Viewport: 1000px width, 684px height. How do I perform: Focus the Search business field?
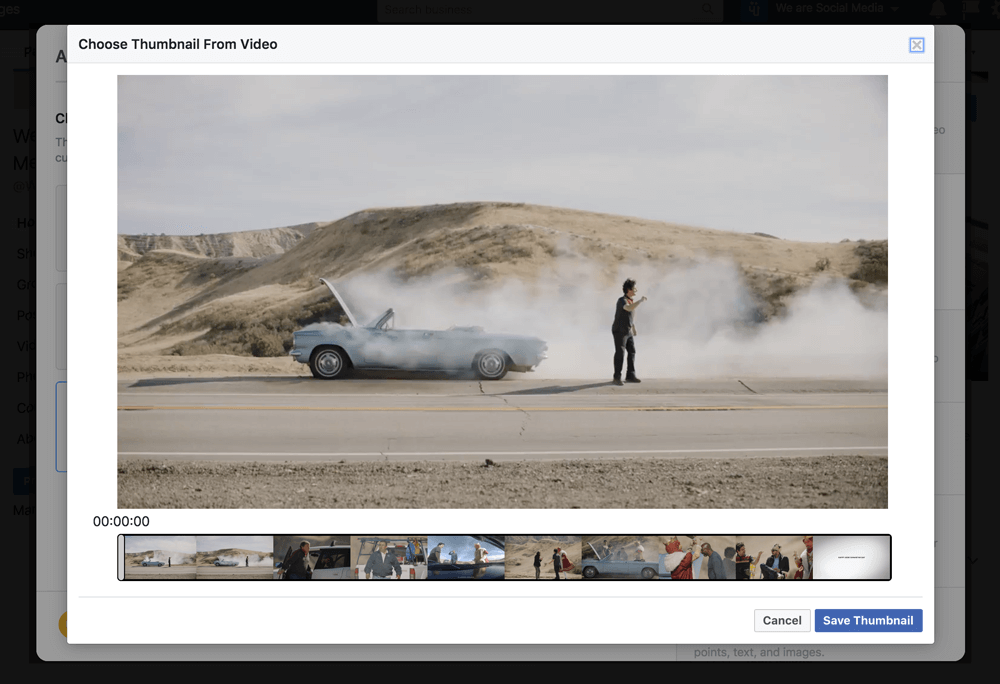pyautogui.click(x=540, y=10)
